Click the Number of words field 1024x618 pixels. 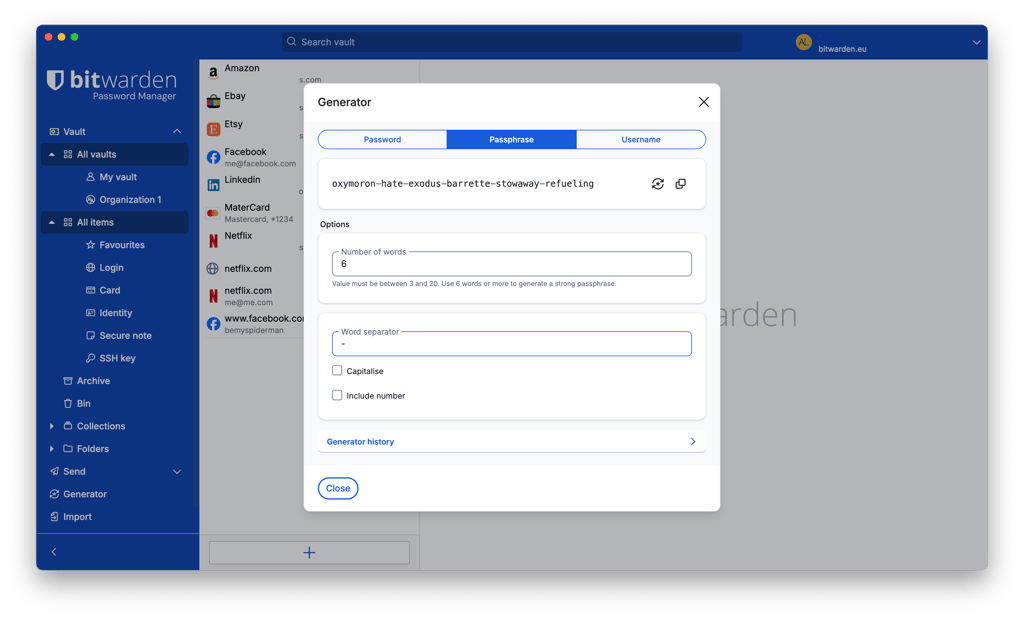tap(511, 264)
